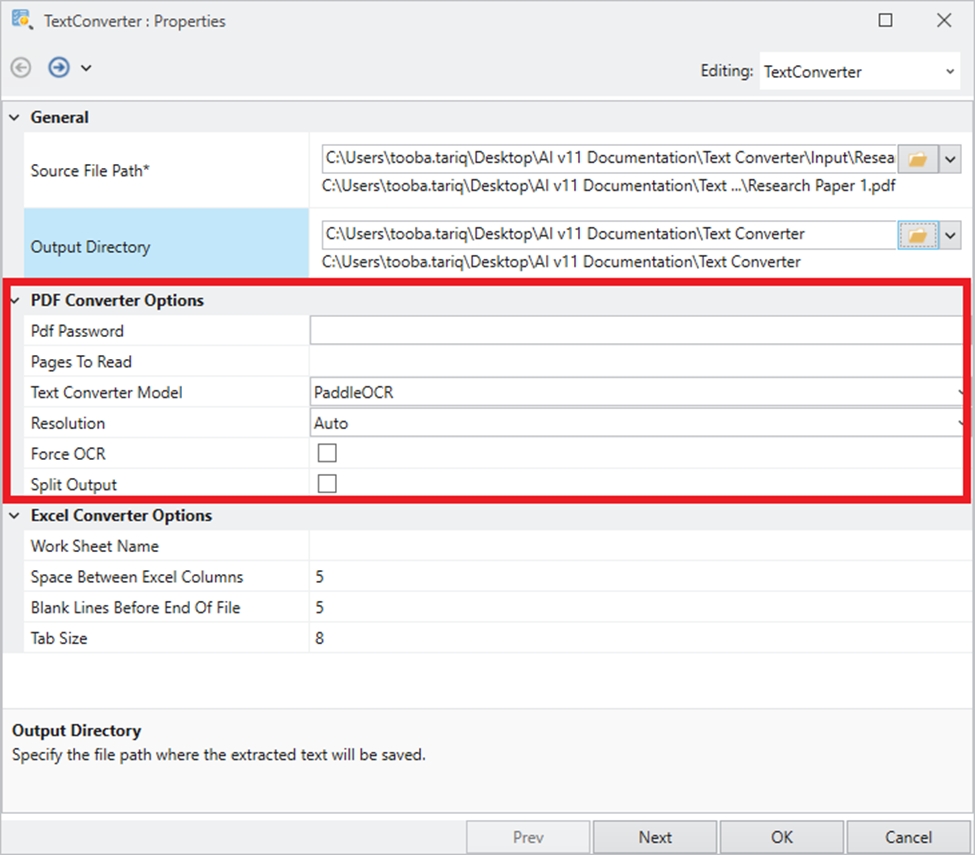The height and width of the screenshot is (855, 975).
Task: Click the Work Sheet Name value field
Action: [640, 546]
